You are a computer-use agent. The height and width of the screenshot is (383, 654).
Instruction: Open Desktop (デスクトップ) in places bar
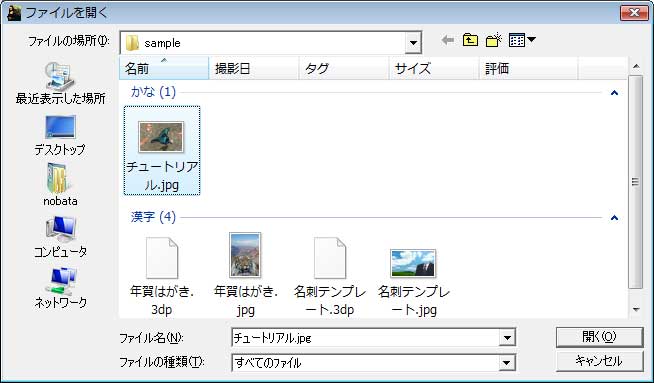60,135
